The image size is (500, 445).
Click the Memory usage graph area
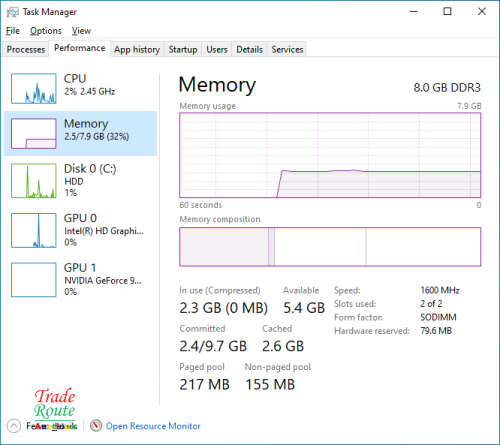pos(330,155)
